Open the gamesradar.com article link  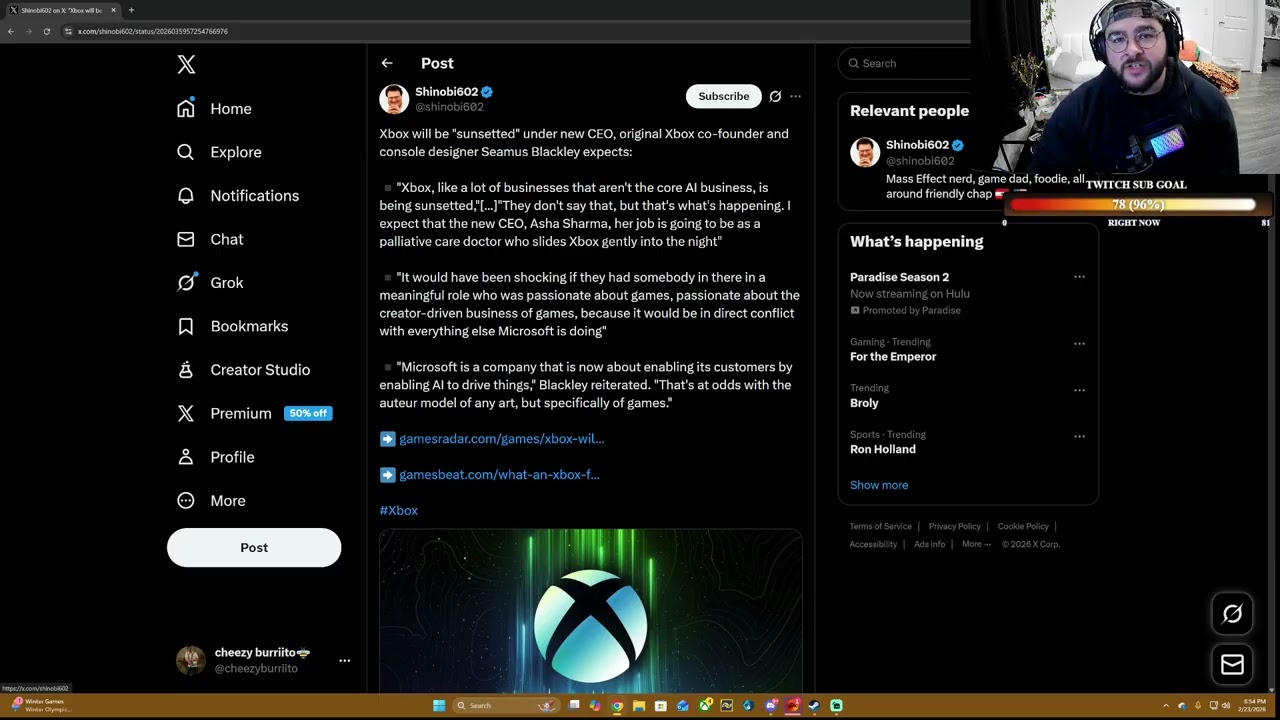point(501,439)
